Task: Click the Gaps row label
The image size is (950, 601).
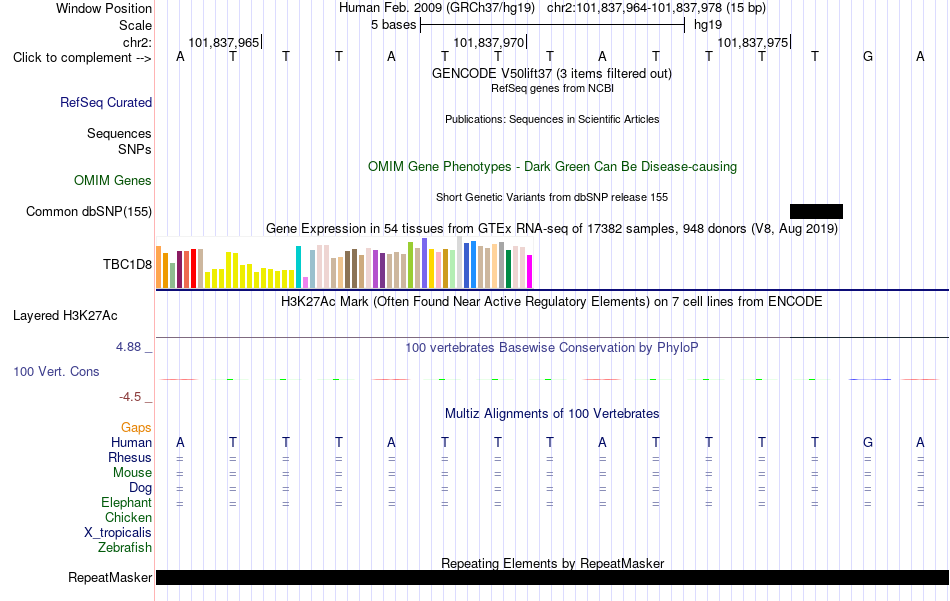Action: (136, 428)
